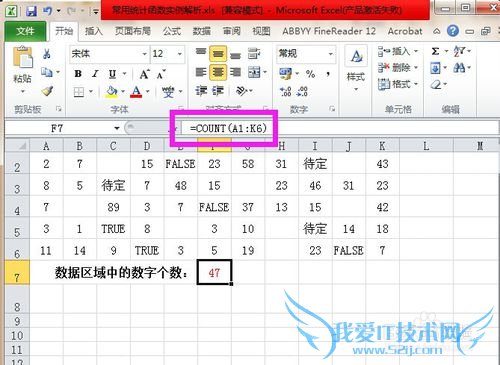This screenshot has height=365, width=500.
Task: Click Find binoculars icon
Action: tap(459, 68)
